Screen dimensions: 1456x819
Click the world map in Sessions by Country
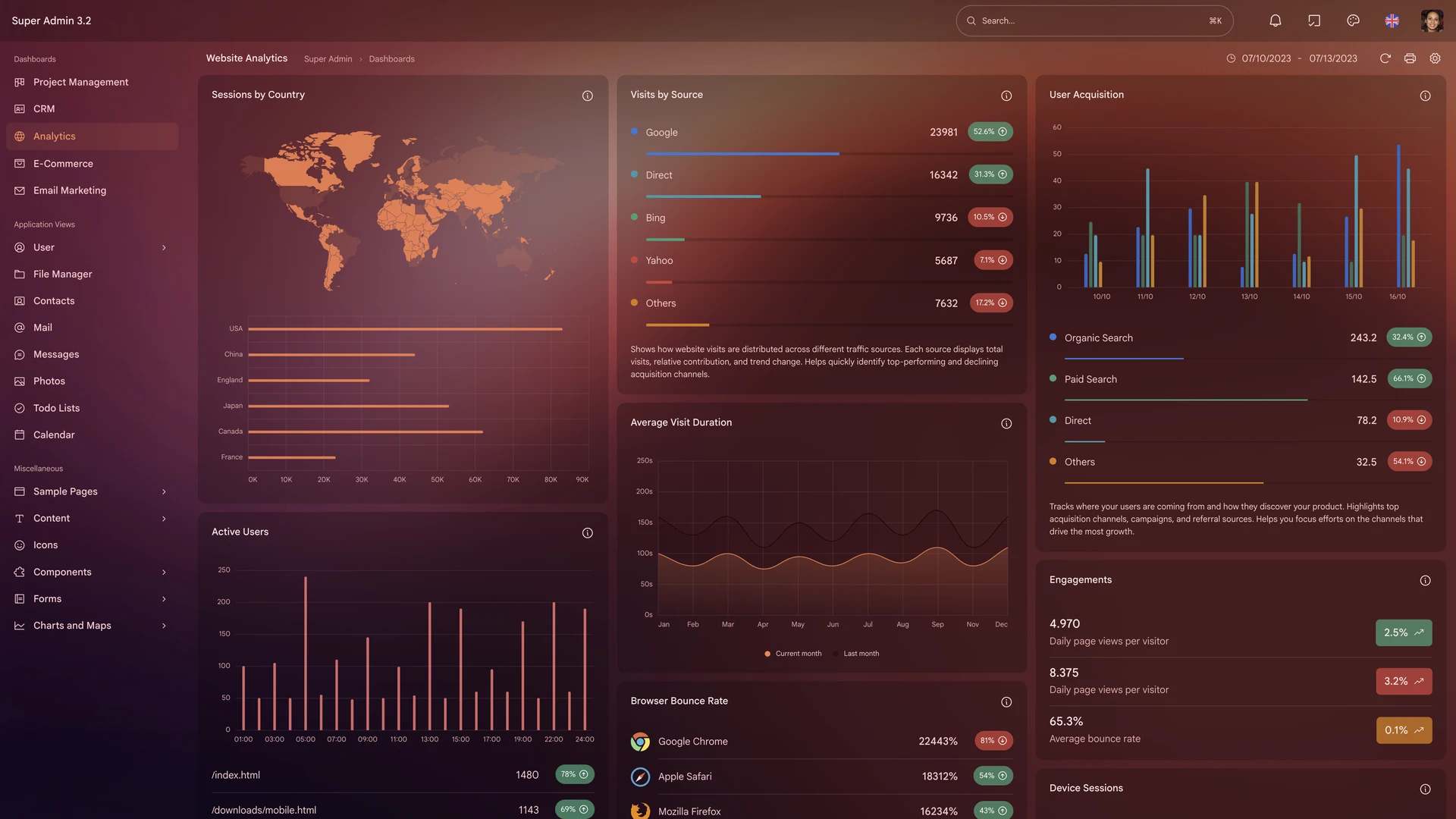[402, 210]
